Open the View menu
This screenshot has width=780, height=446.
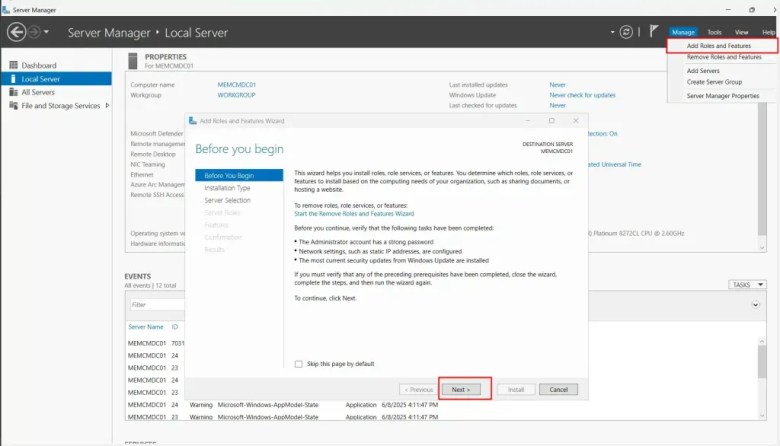pos(741,32)
